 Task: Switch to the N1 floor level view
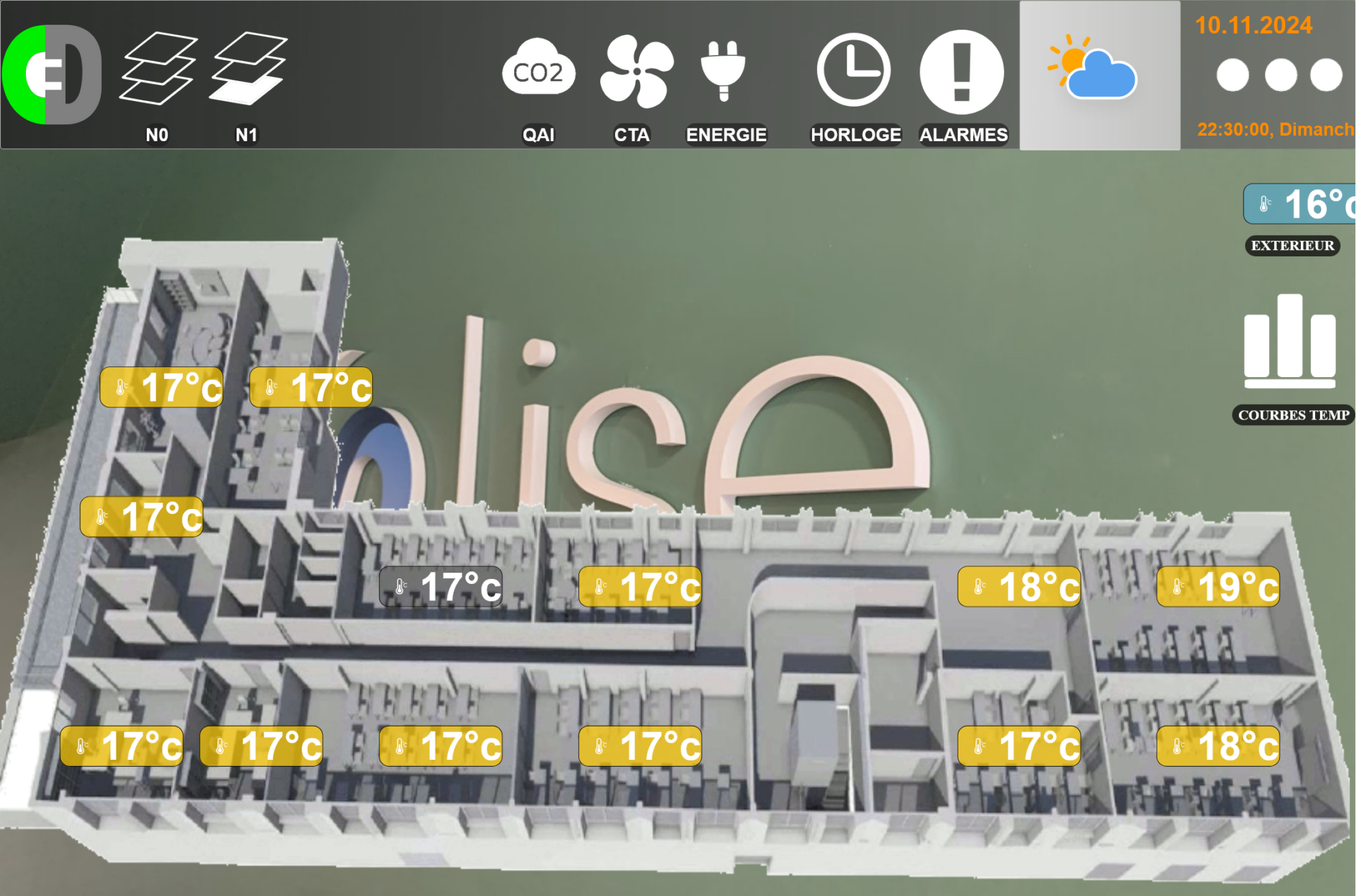pyautogui.click(x=248, y=69)
